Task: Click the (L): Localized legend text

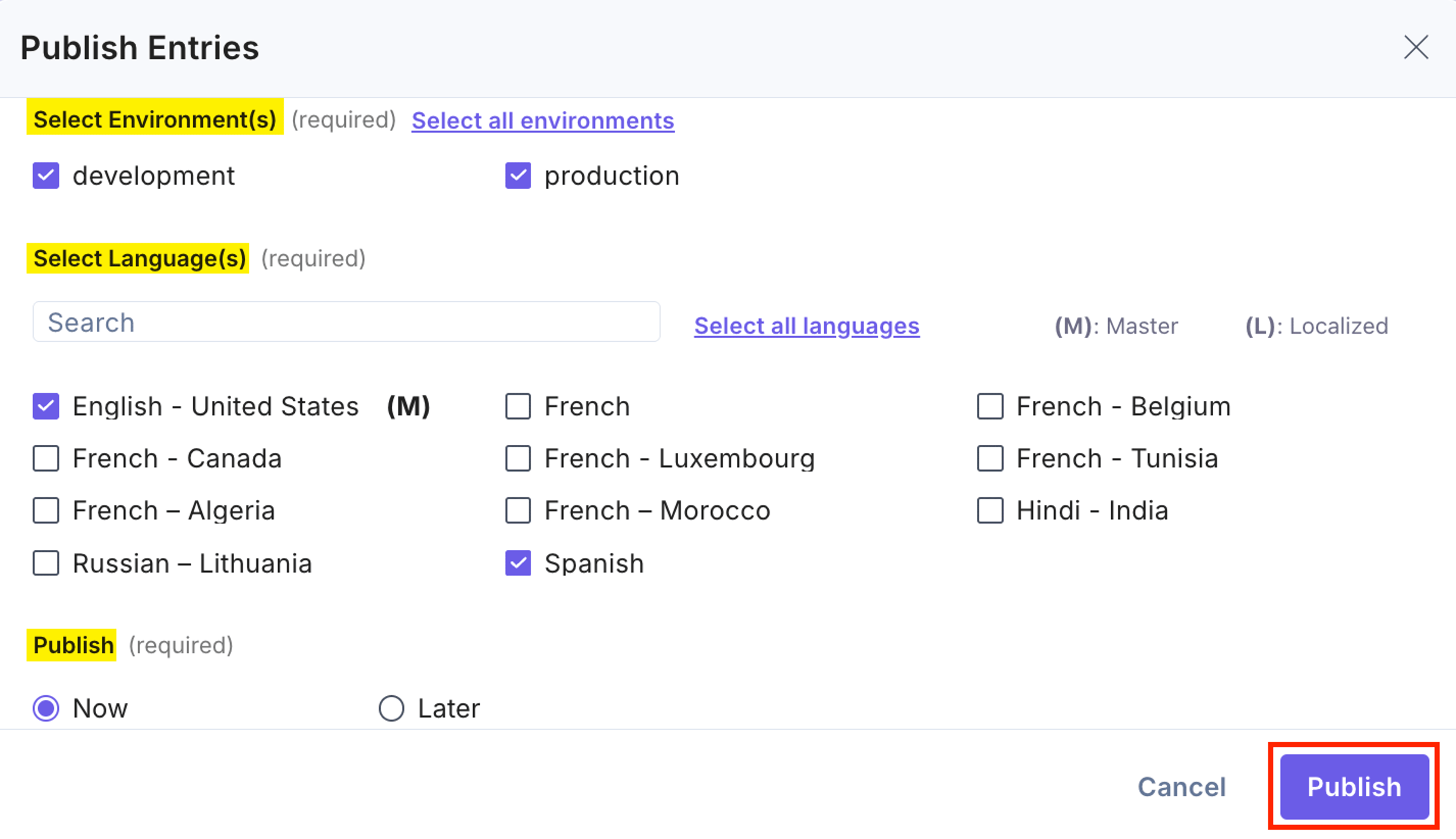Action: coord(1316,326)
